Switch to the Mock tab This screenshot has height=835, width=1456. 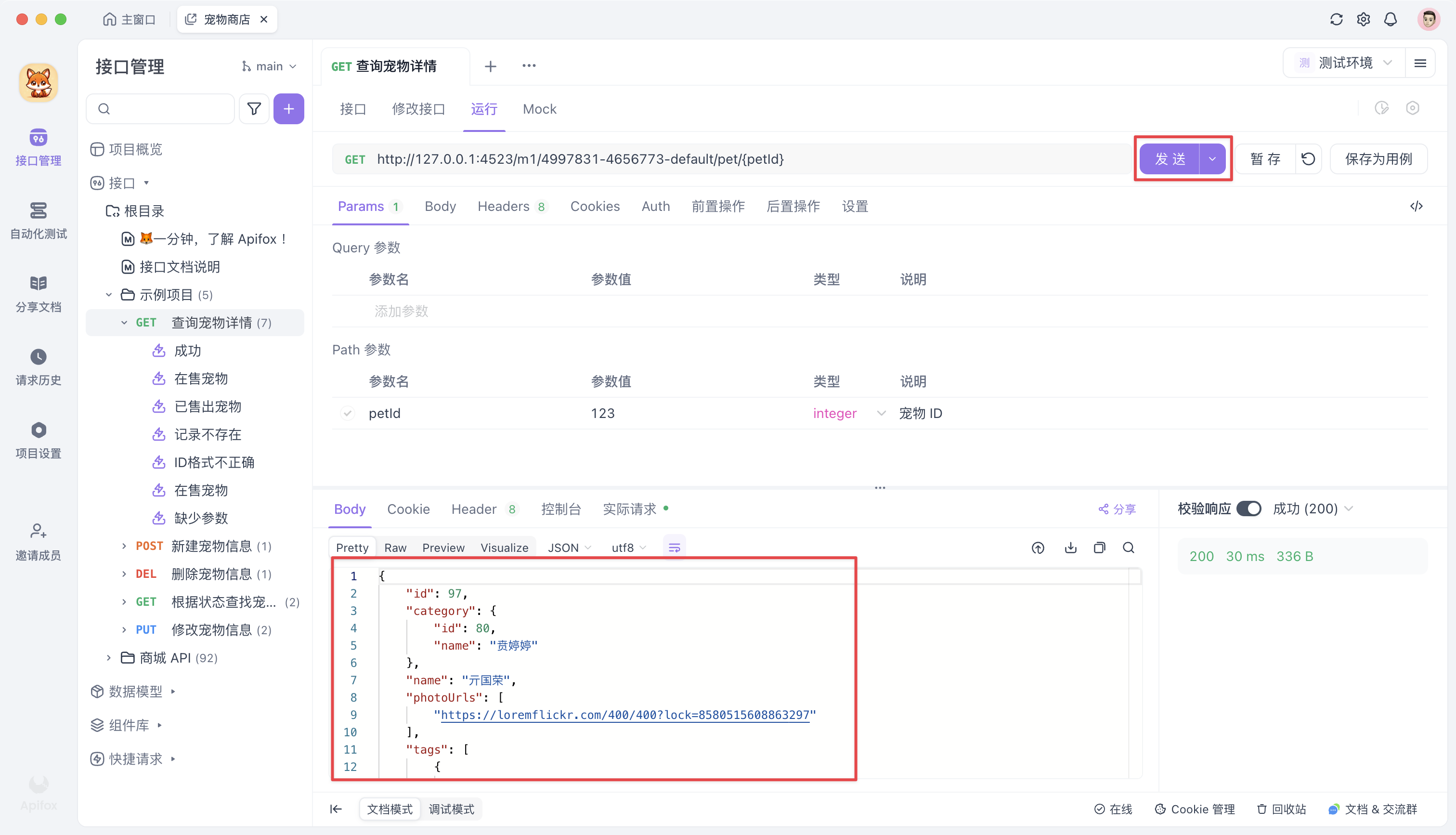click(x=539, y=108)
